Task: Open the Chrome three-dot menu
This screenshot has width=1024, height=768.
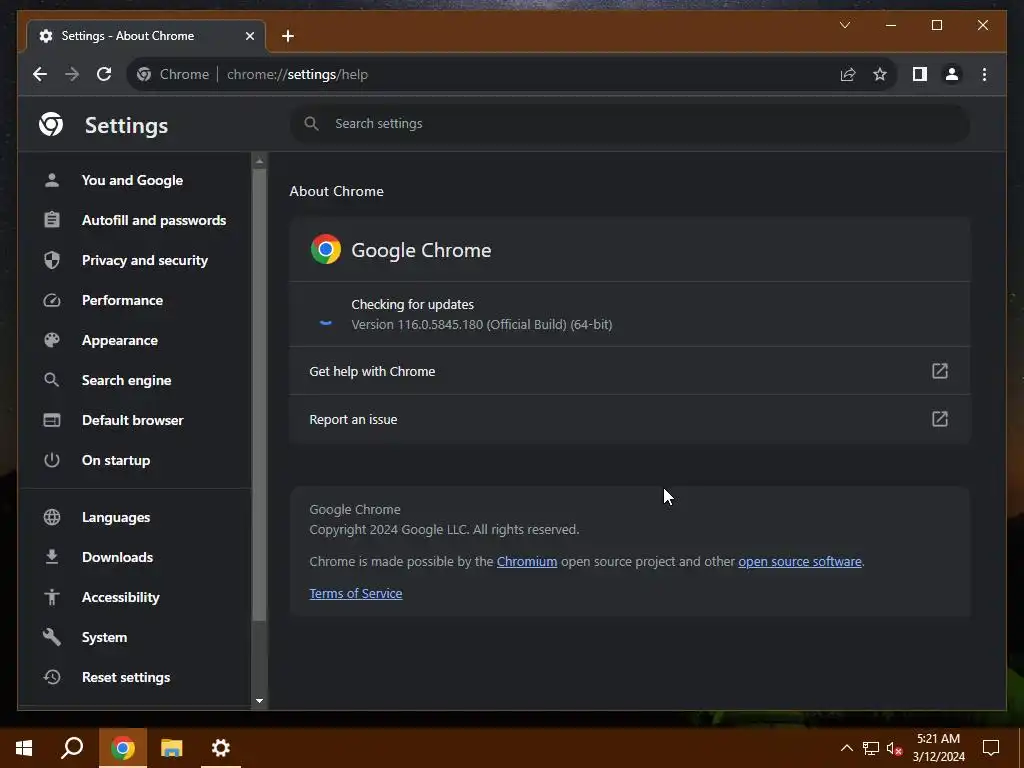Action: [x=984, y=74]
